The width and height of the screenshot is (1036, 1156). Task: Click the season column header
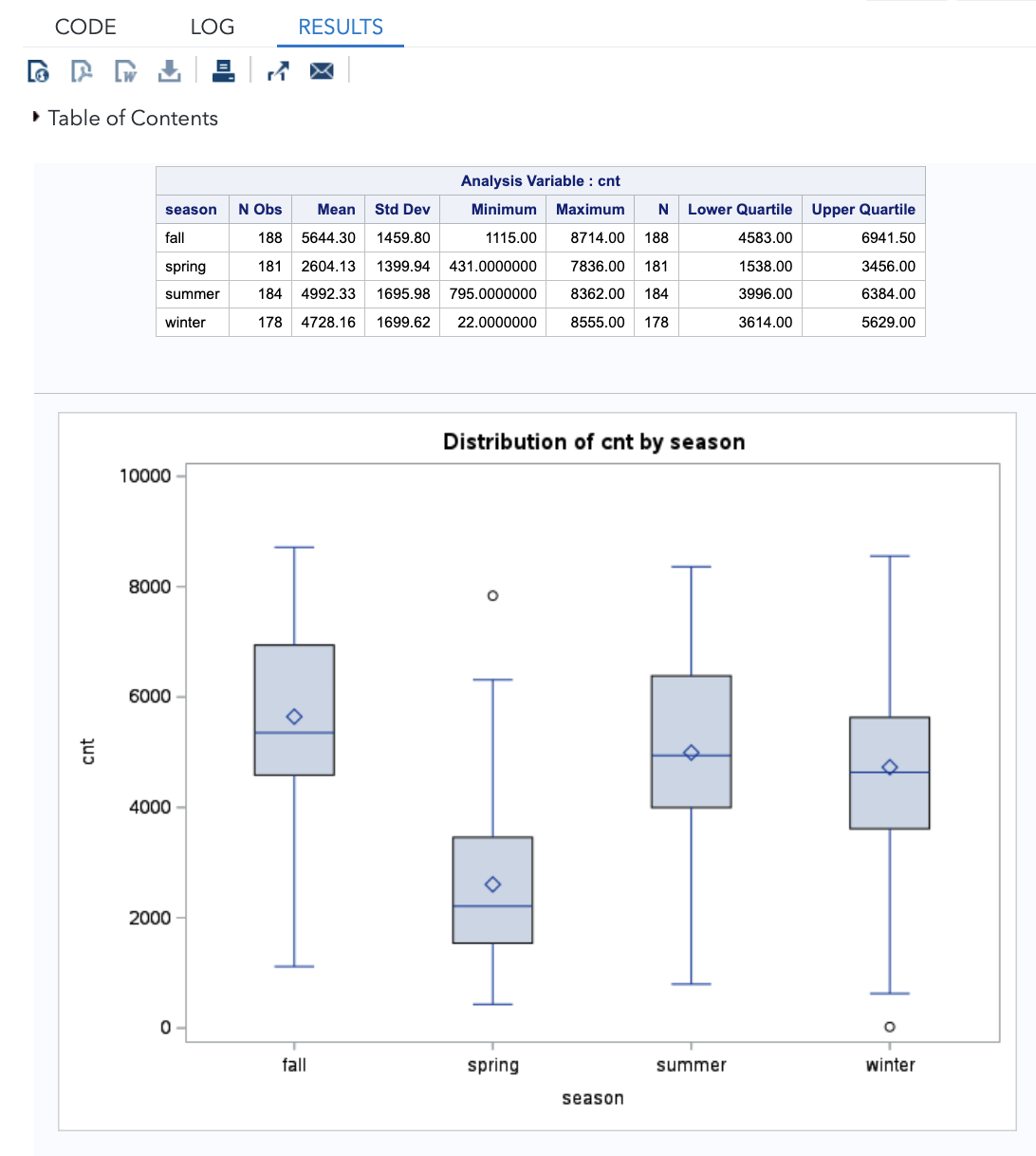pyautogui.click(x=191, y=210)
